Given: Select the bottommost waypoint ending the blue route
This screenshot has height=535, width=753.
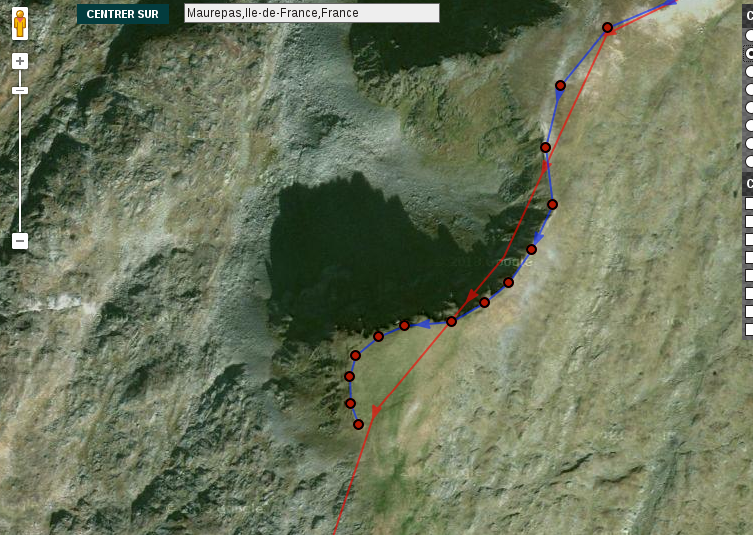Looking at the screenshot, I should coord(358,425).
